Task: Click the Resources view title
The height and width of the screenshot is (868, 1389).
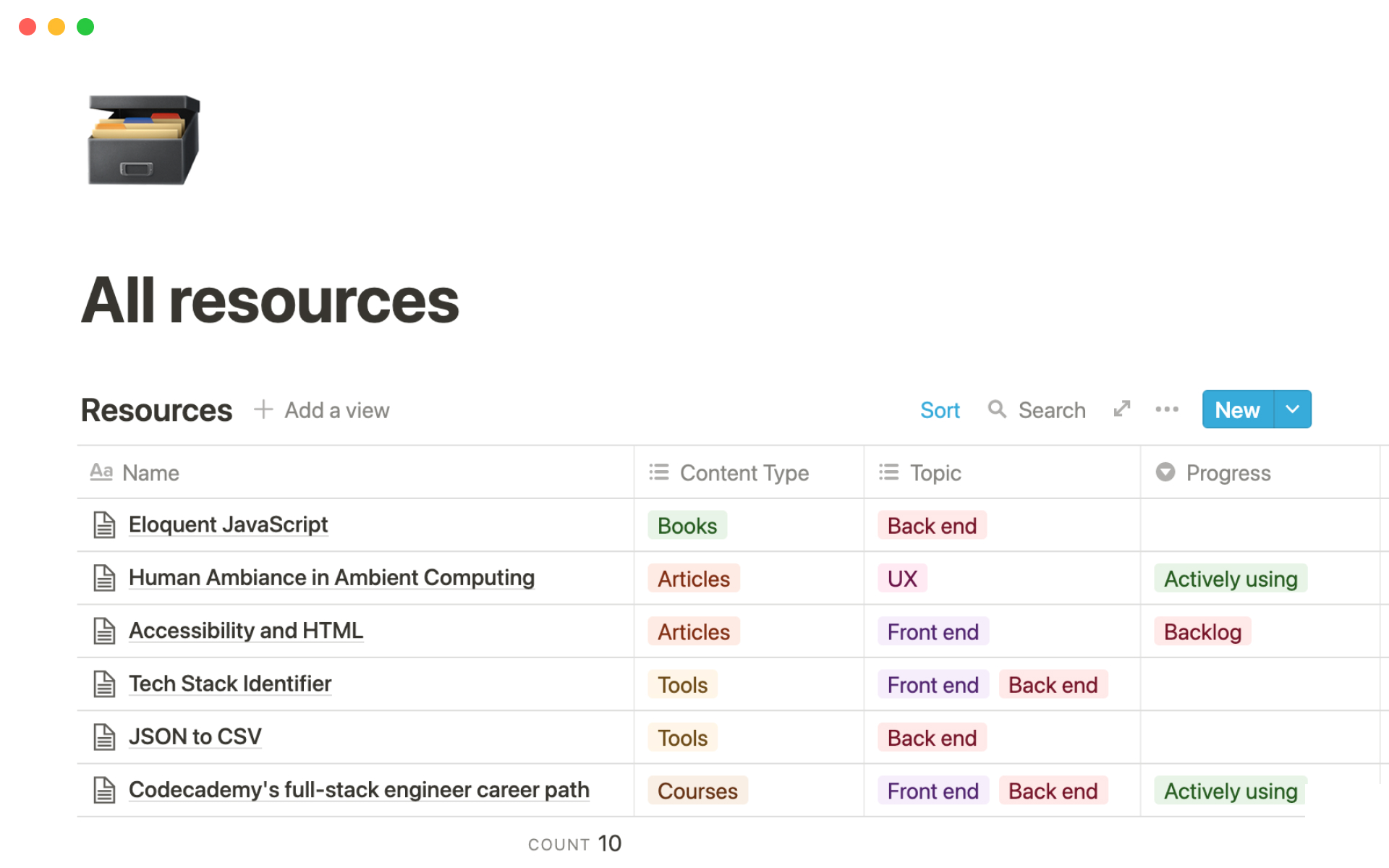Action: coord(156,409)
